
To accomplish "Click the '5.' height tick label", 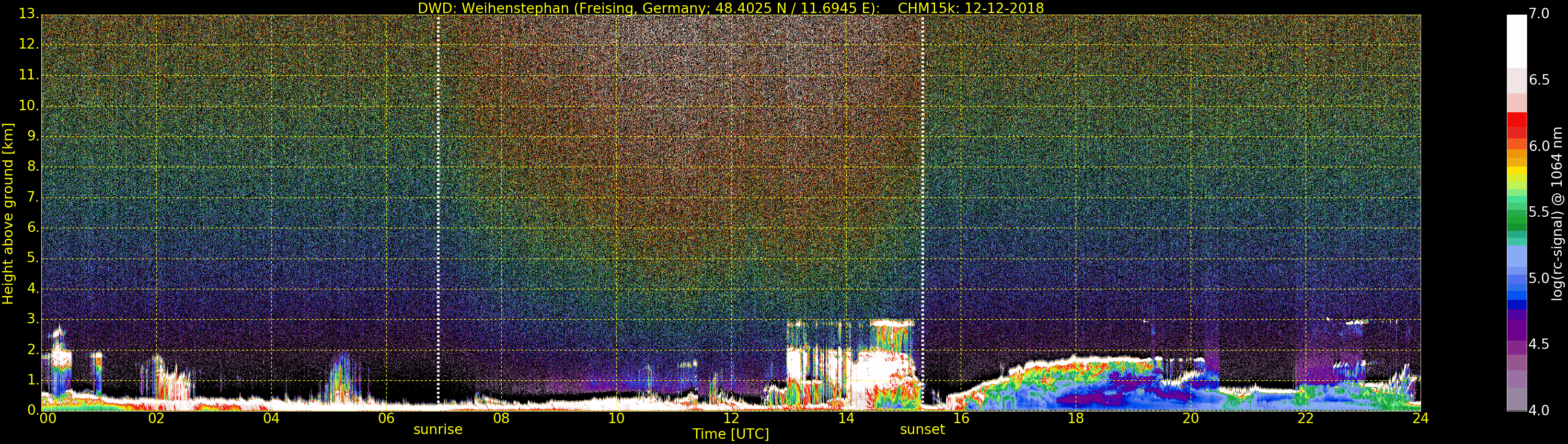I will (33, 258).
